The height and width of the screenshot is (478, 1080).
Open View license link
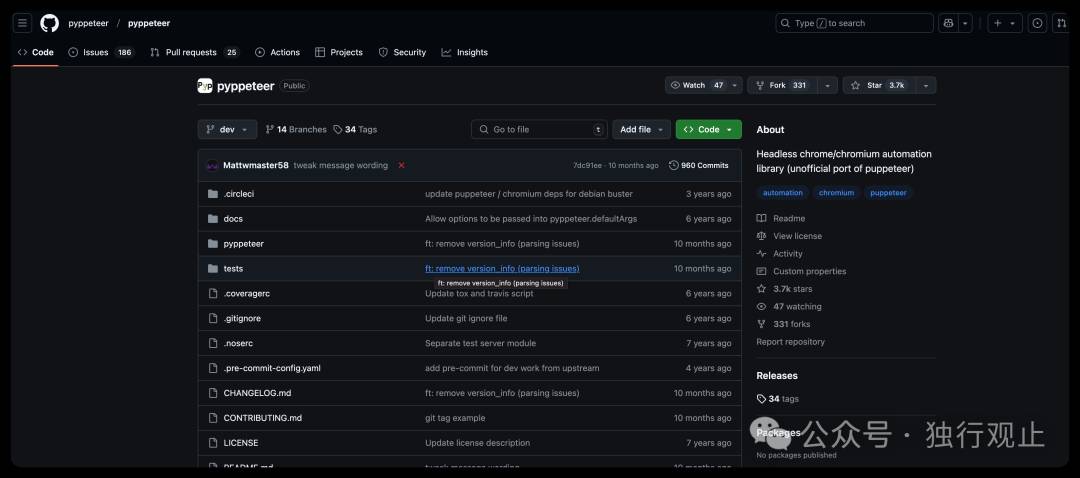pyautogui.click(x=789, y=236)
